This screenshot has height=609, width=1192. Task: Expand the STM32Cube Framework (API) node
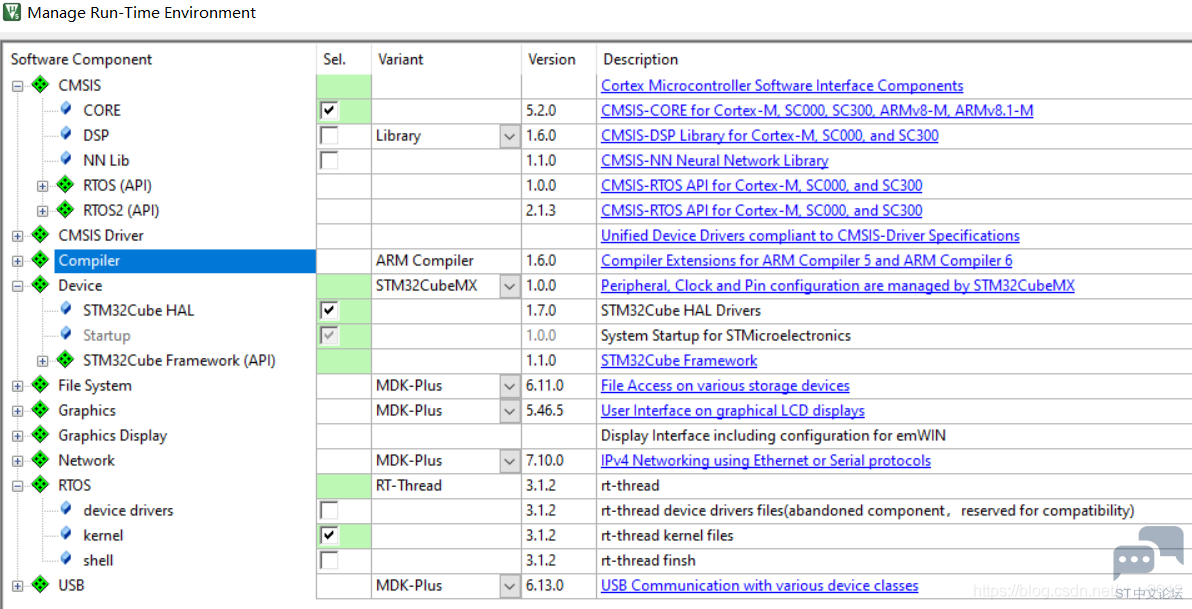click(x=43, y=361)
